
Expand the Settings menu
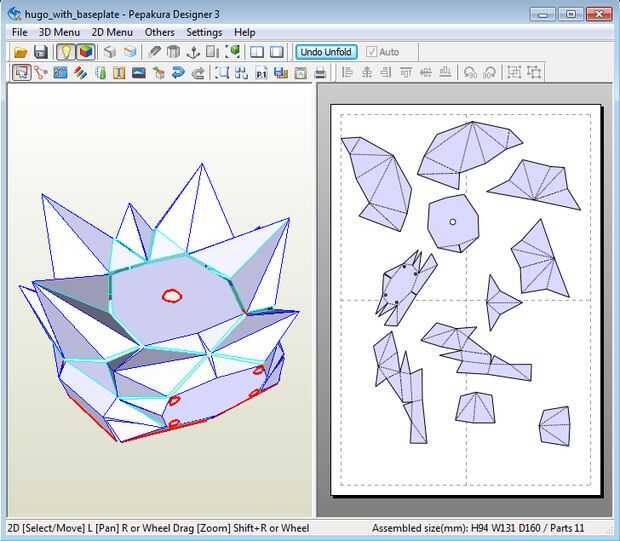click(204, 32)
